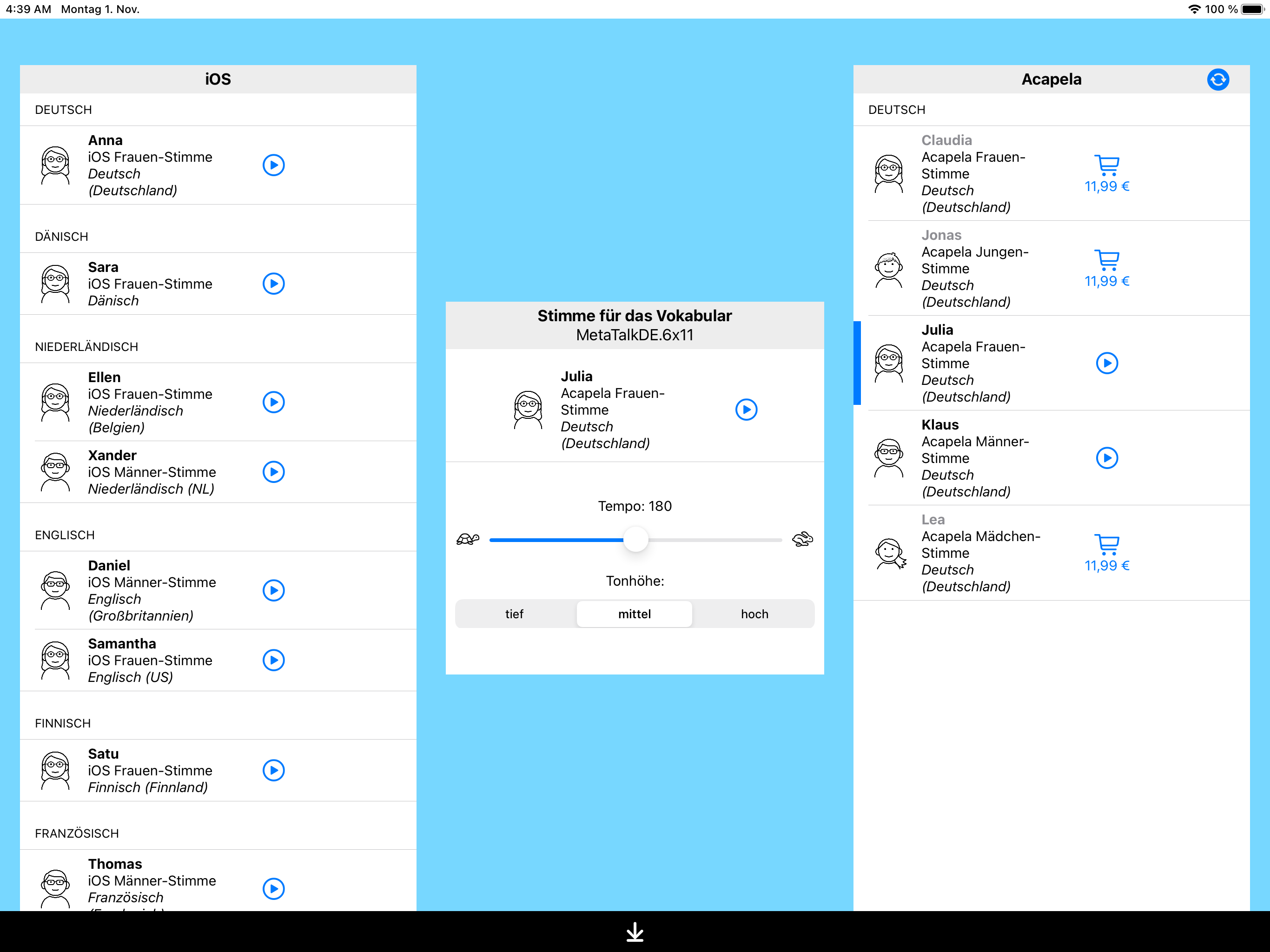Play Anna voice sample

274,165
